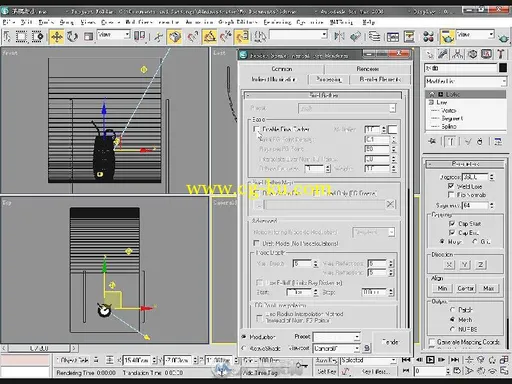The height and width of the screenshot is (384, 512).
Task: Toggle Flip Normals checkbox
Action: click(x=451, y=195)
